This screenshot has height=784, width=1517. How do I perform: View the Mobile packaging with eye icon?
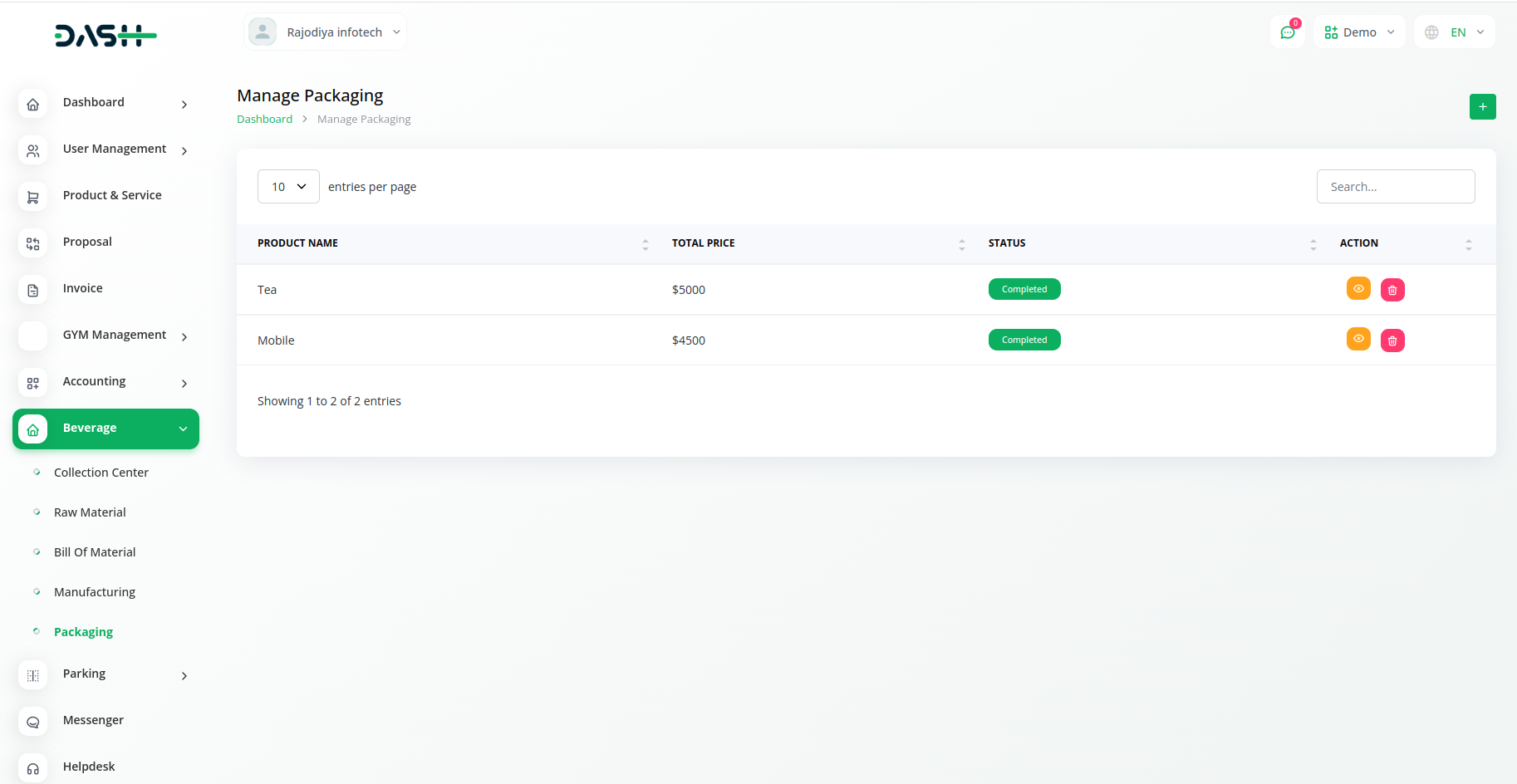1358,340
